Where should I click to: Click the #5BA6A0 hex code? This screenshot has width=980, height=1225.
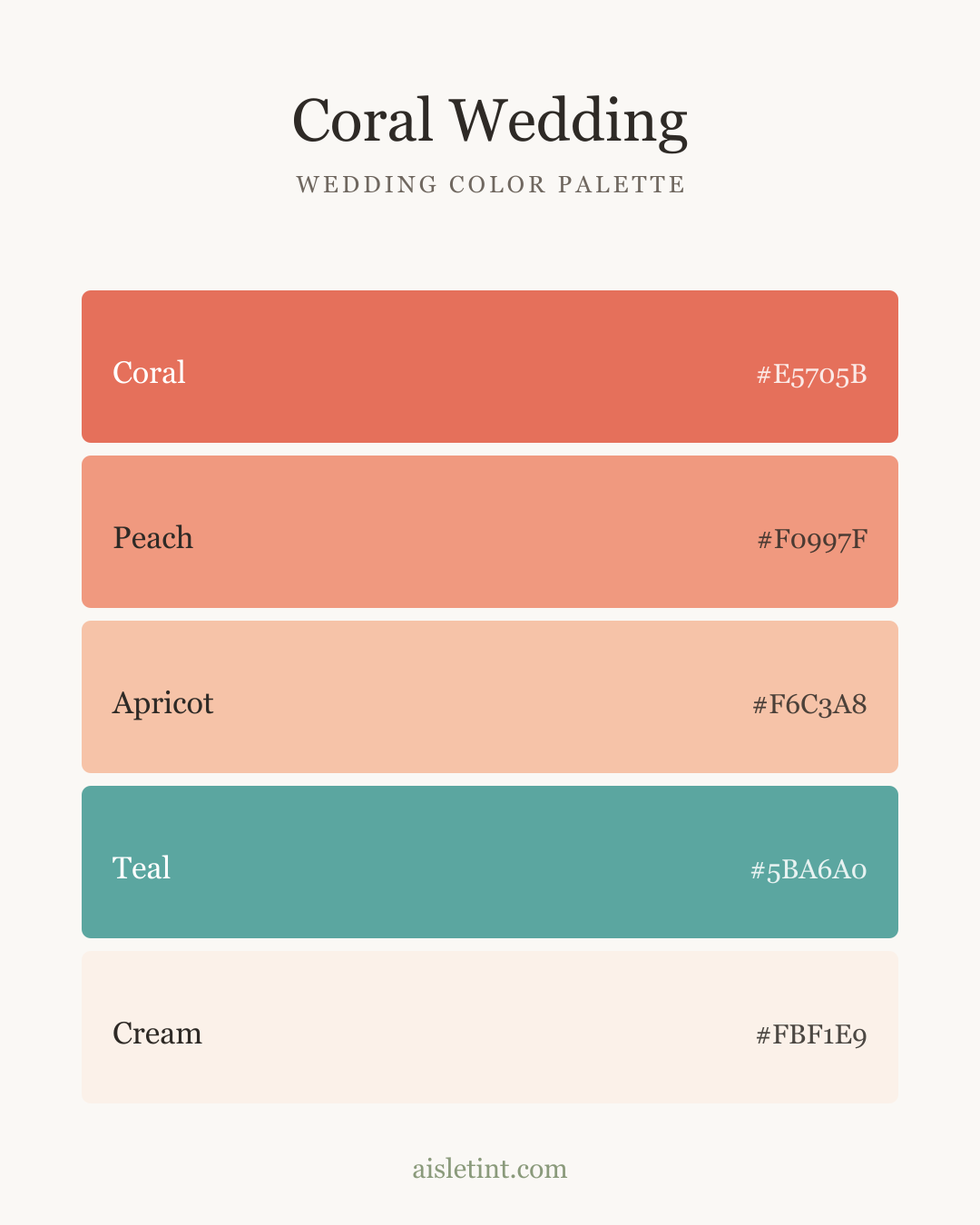click(x=808, y=869)
